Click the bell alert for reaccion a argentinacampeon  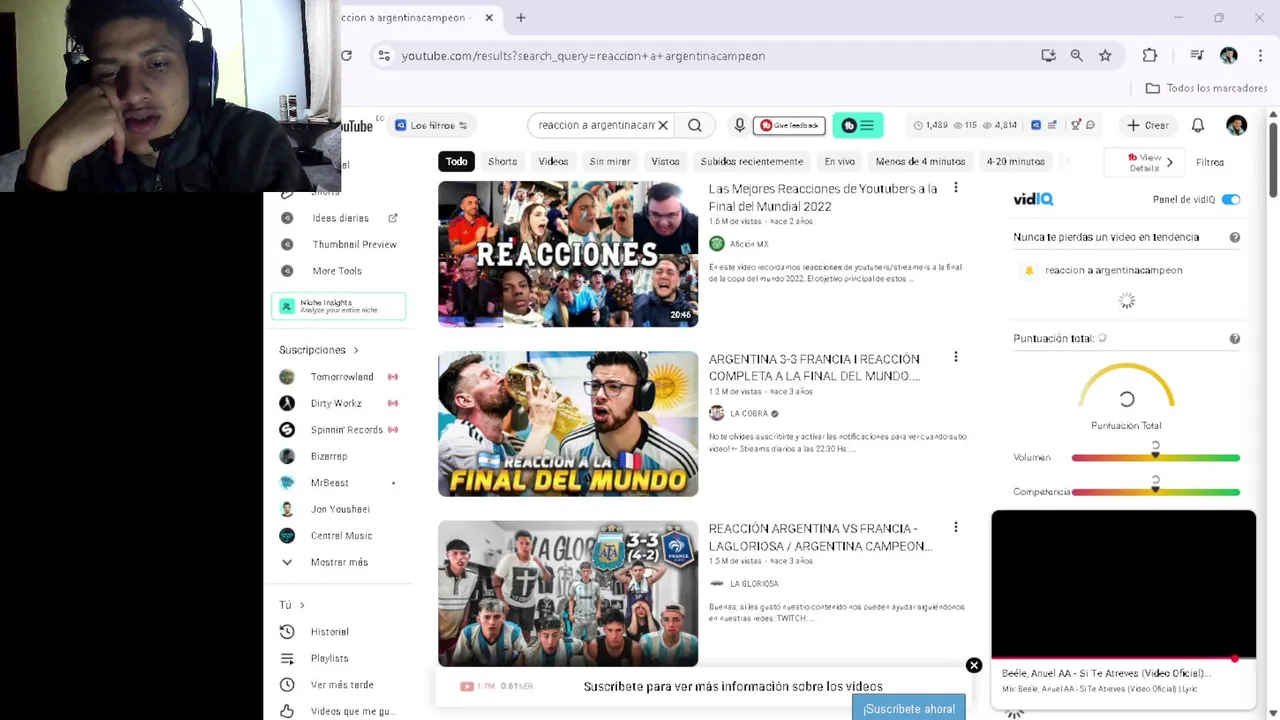1028,270
